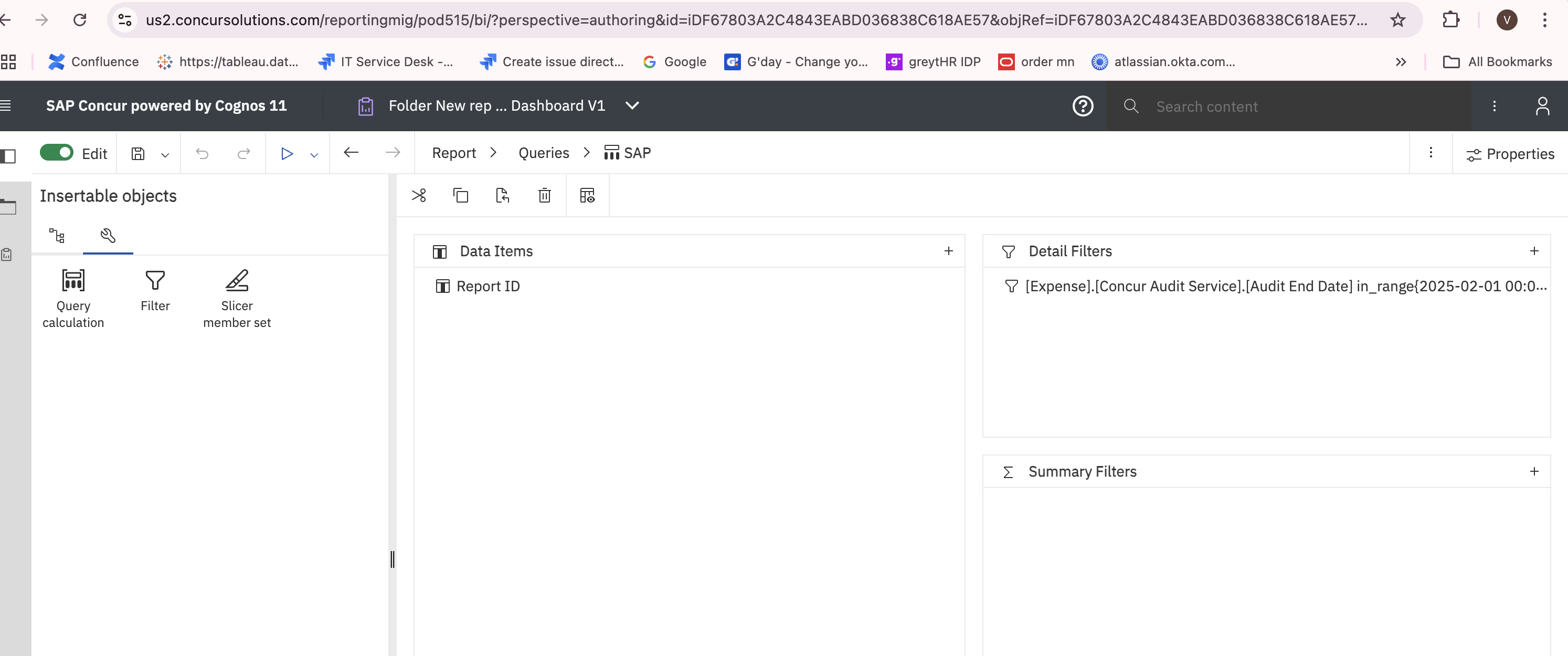The height and width of the screenshot is (656, 1568).
Task: Run the report with play icon
Action: tap(287, 154)
